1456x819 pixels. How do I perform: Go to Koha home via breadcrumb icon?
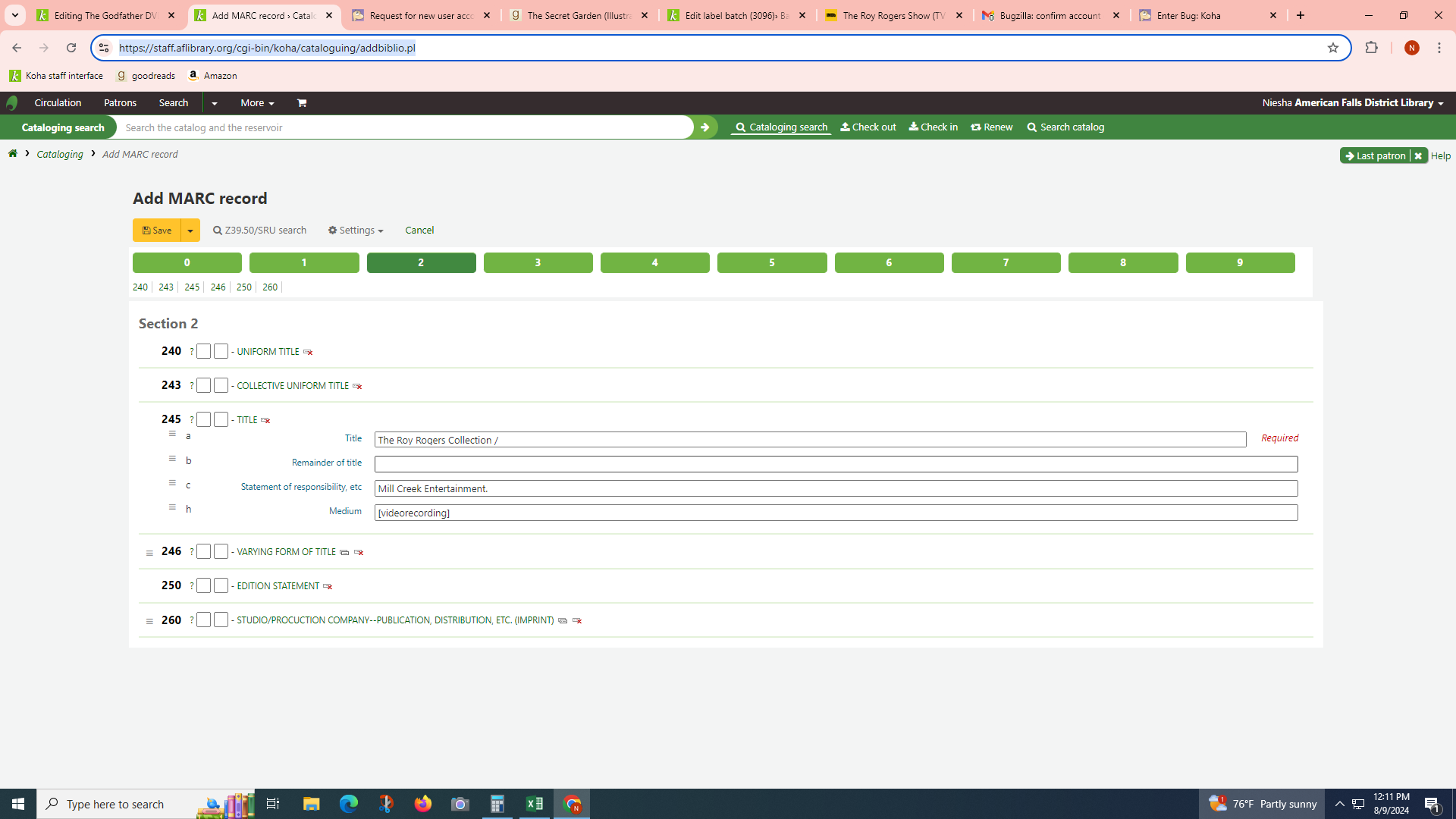(x=13, y=154)
